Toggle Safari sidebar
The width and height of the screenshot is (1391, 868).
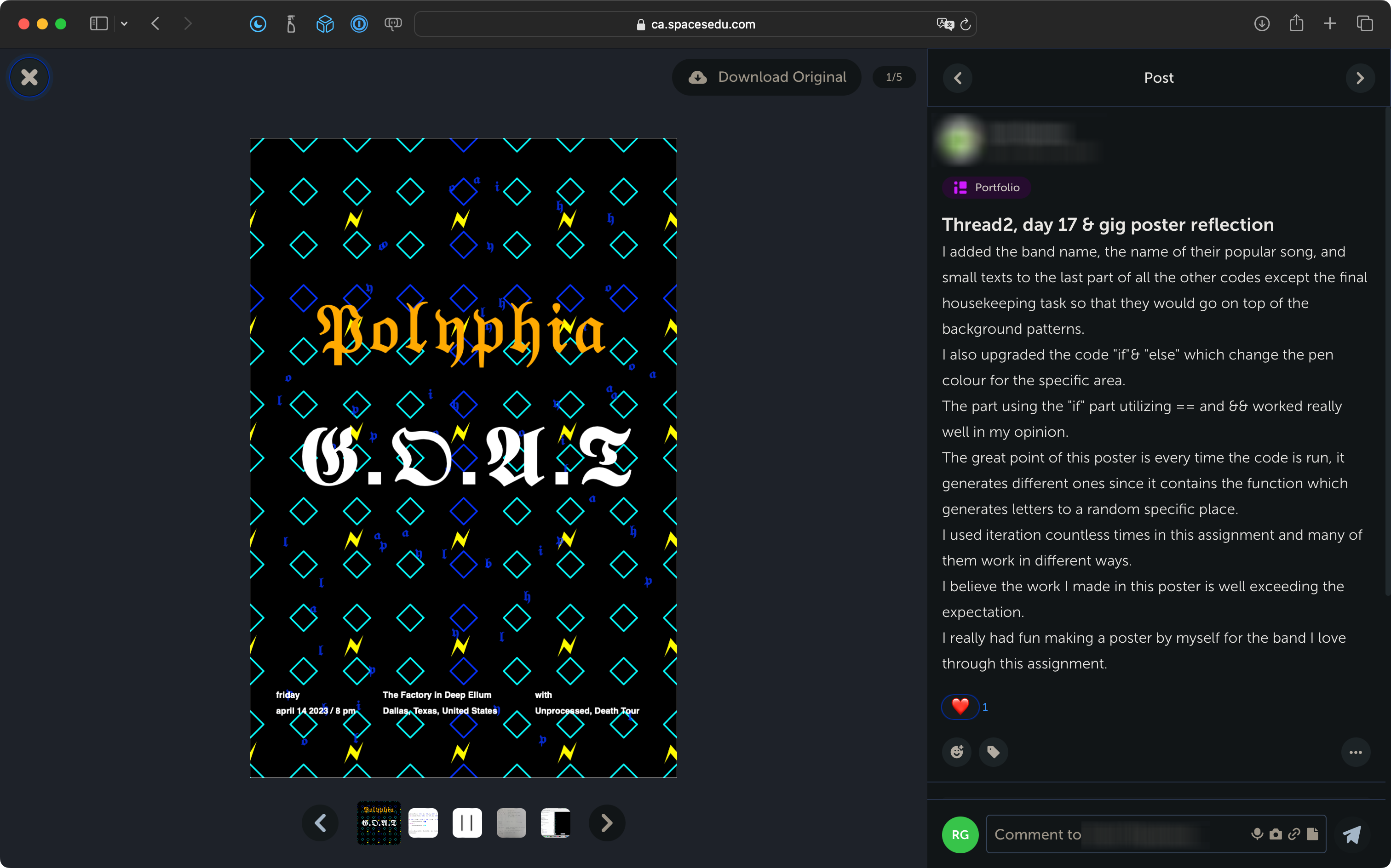click(x=99, y=23)
